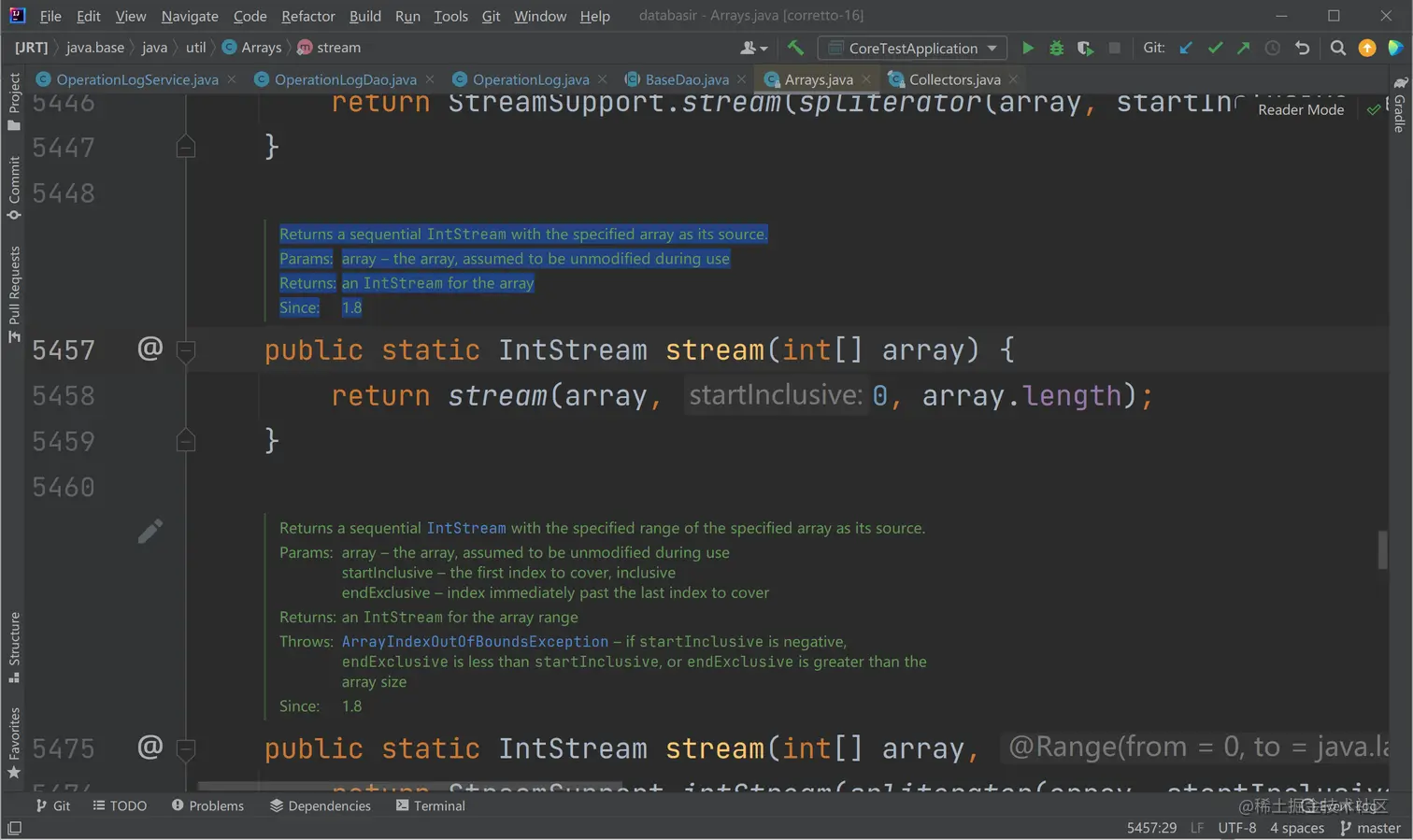Open the multicolor icon after the update icon

point(1395,48)
